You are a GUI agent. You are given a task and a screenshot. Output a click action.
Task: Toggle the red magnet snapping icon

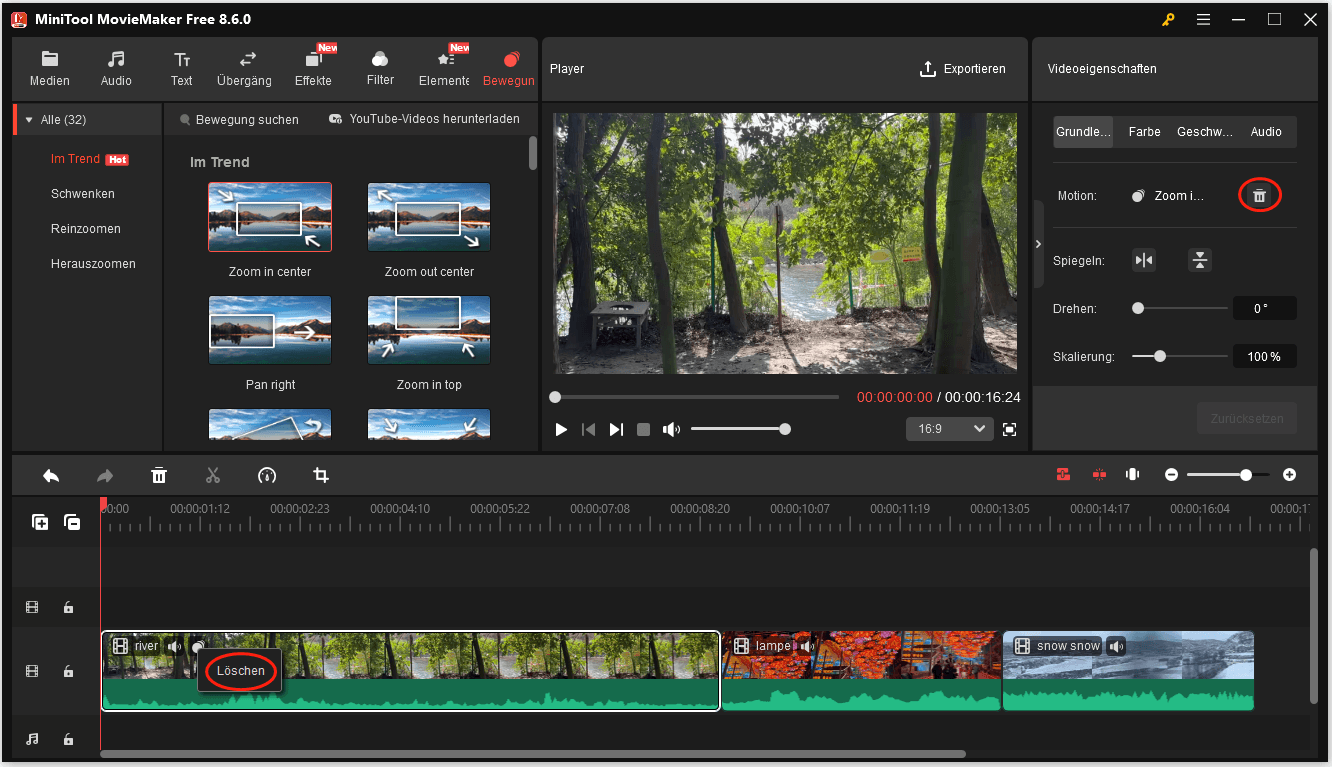[x=1063, y=475]
